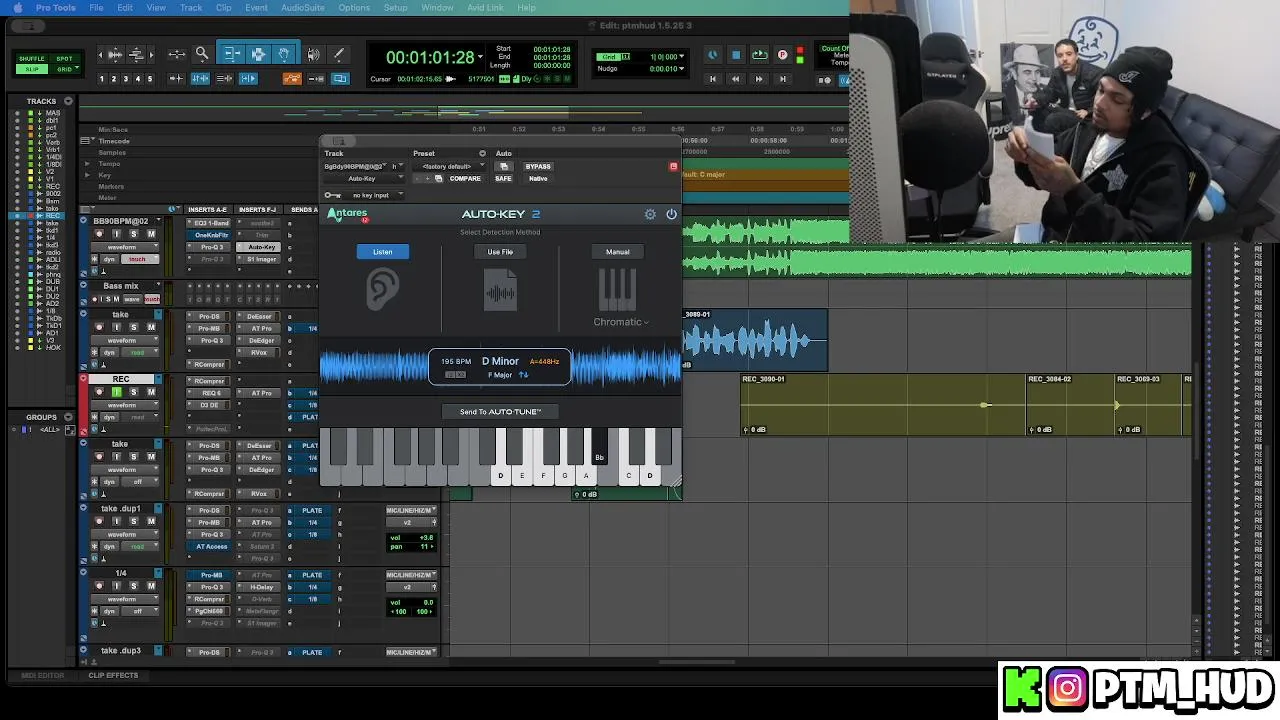The image size is (1280, 720).
Task: Click the piano keys manual icon
Action: (617, 290)
